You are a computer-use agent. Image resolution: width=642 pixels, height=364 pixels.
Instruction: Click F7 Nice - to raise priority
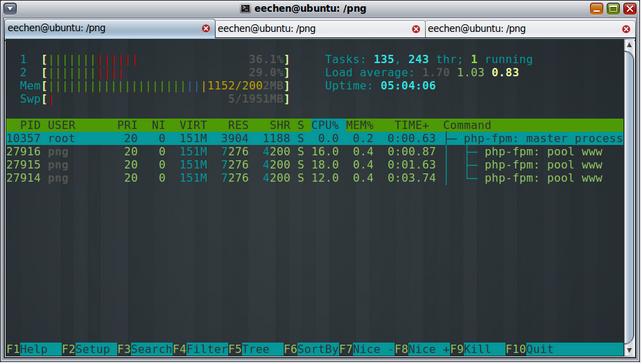coord(367,349)
